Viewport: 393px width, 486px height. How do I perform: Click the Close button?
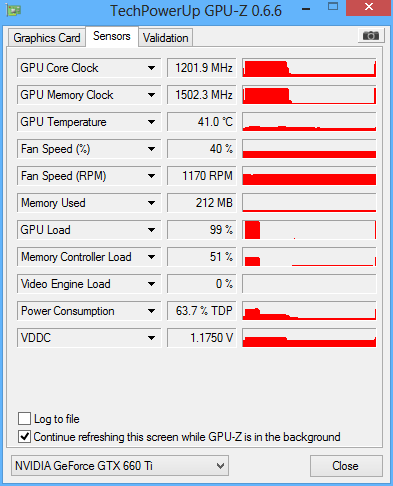[x=346, y=466]
